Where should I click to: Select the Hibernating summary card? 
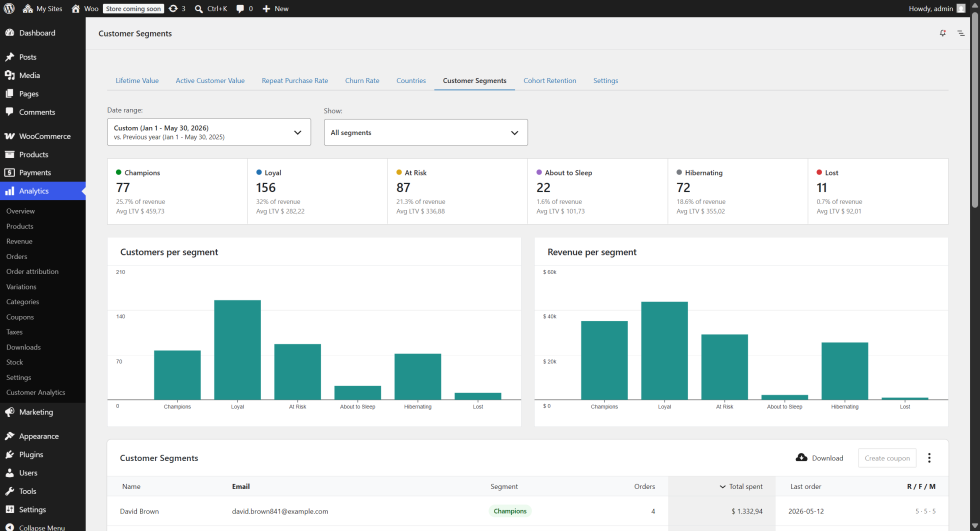coord(738,191)
